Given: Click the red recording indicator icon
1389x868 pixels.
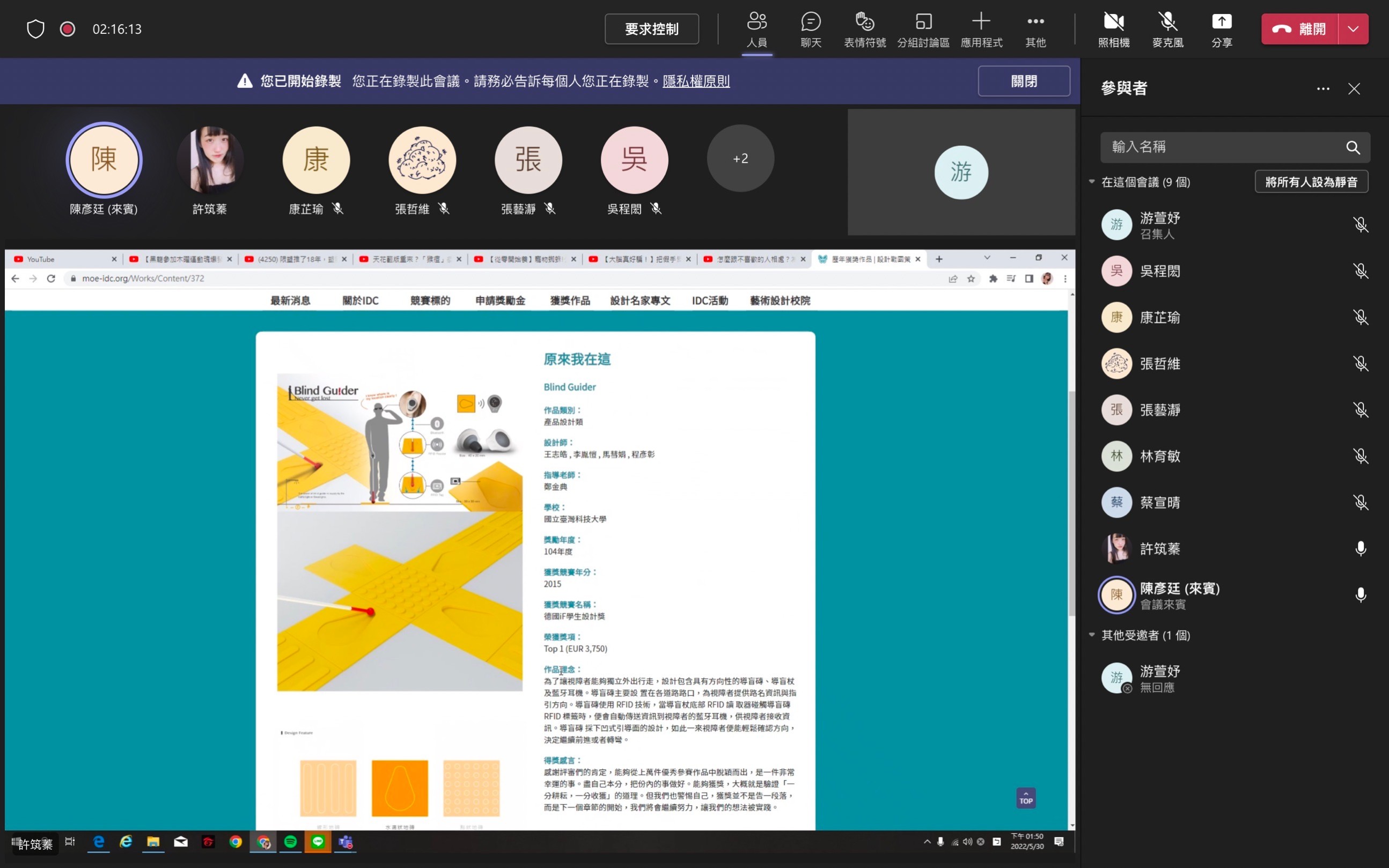Looking at the screenshot, I should tap(67, 29).
